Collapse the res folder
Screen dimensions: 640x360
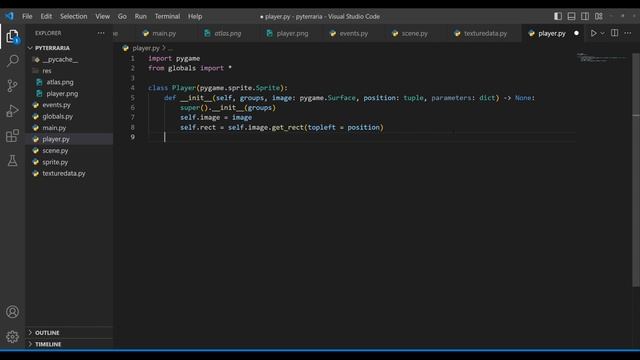point(69,71)
